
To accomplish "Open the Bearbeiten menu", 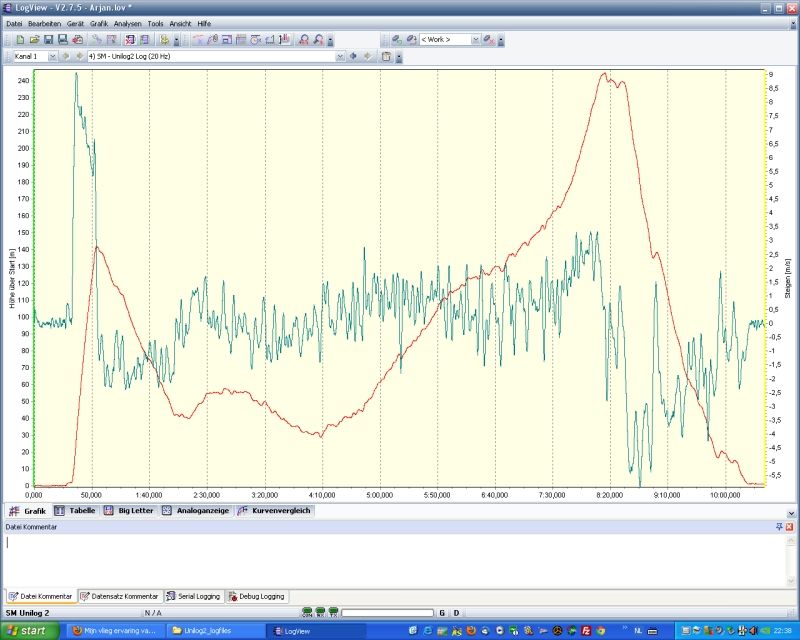I will pyautogui.click(x=44, y=23).
